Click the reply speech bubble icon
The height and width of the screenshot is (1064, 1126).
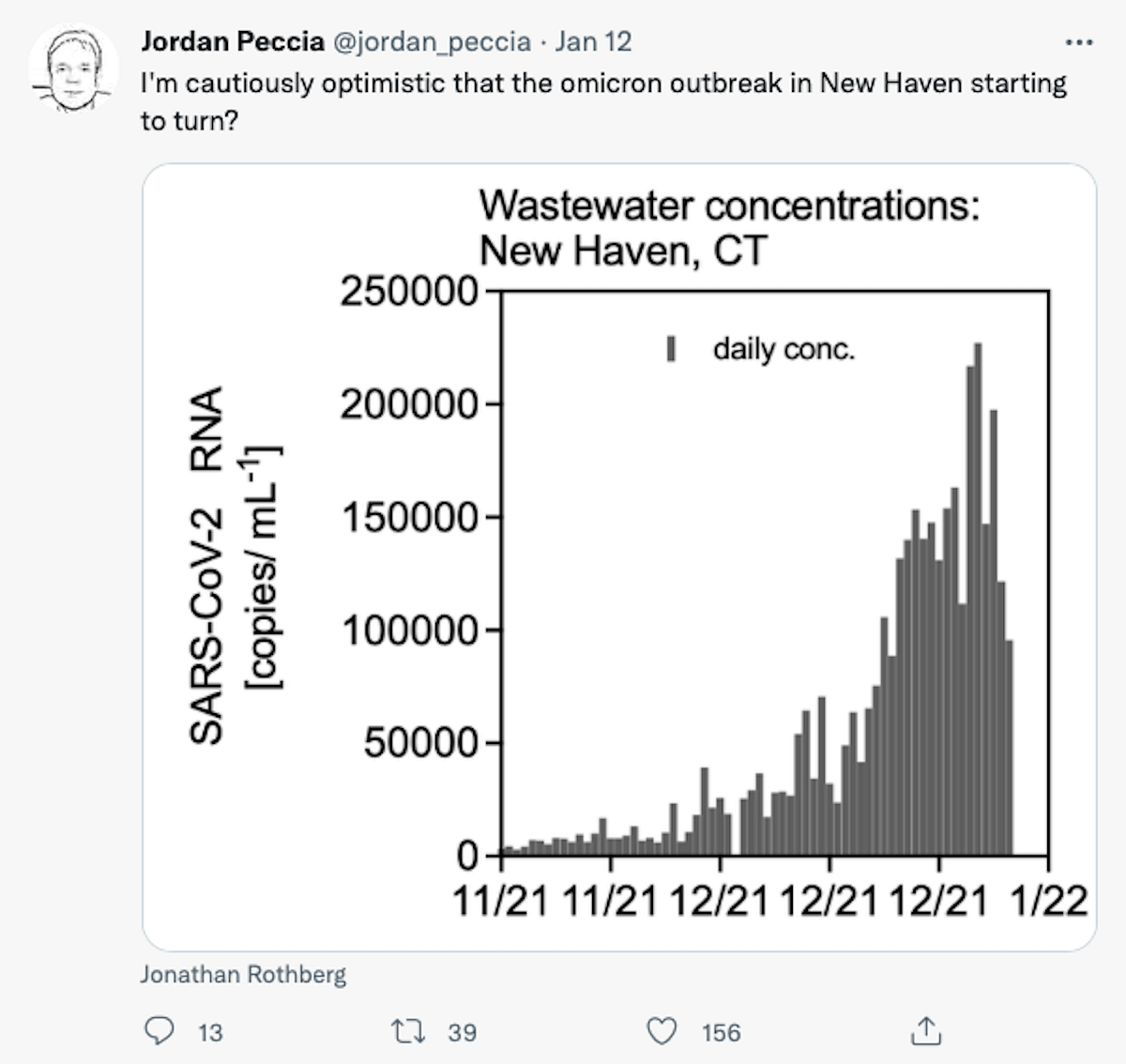coord(159,1031)
